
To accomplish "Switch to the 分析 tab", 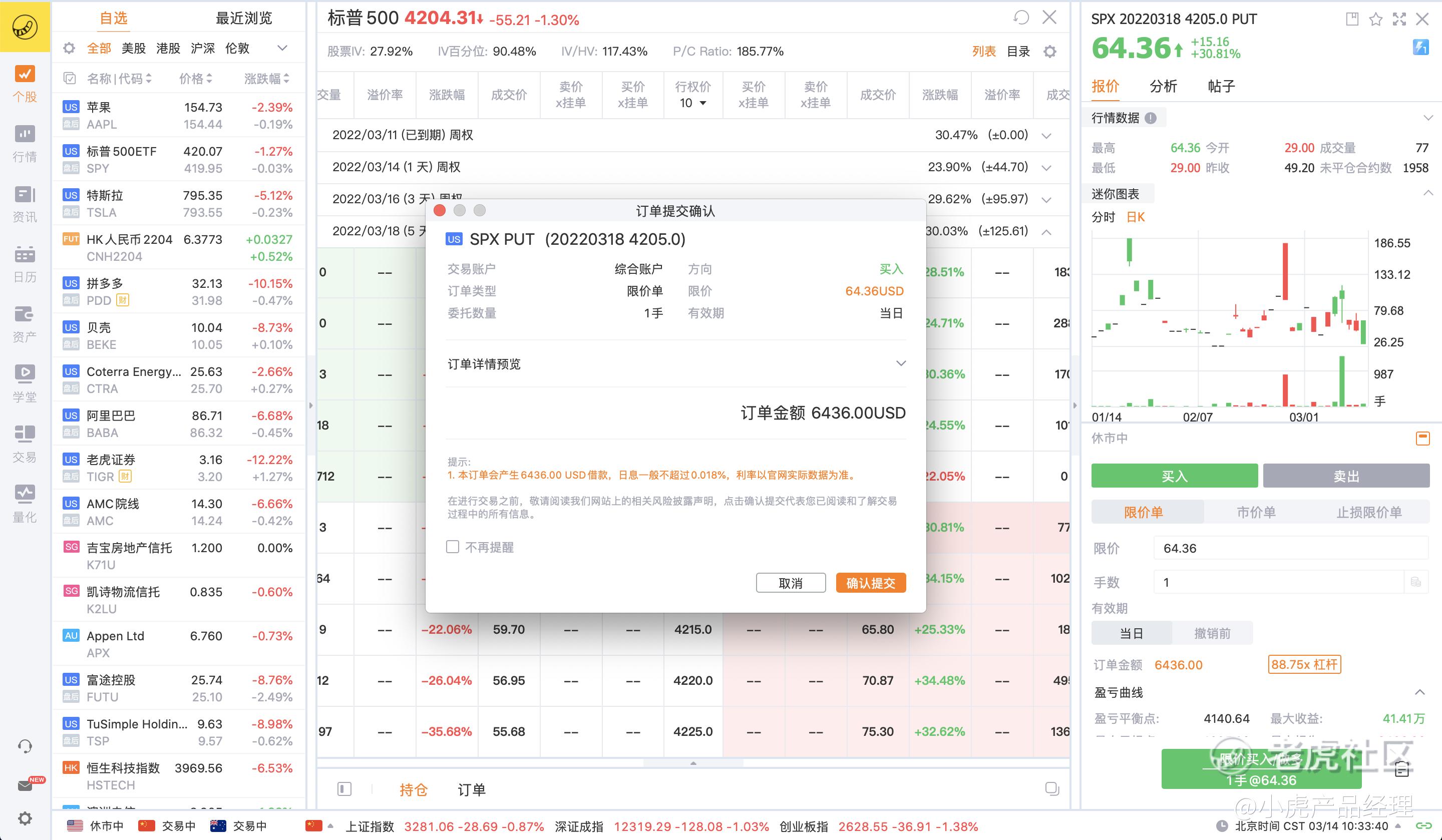I will point(1163,87).
